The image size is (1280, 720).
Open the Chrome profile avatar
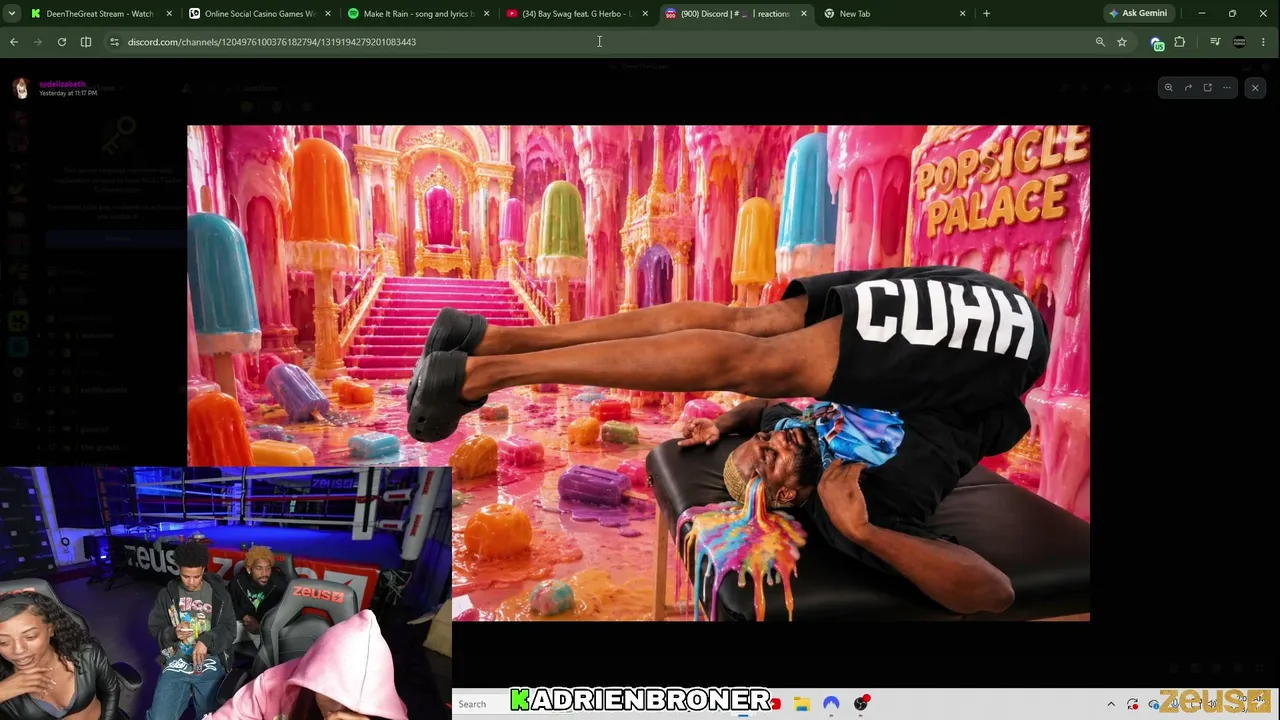coord(1240,42)
